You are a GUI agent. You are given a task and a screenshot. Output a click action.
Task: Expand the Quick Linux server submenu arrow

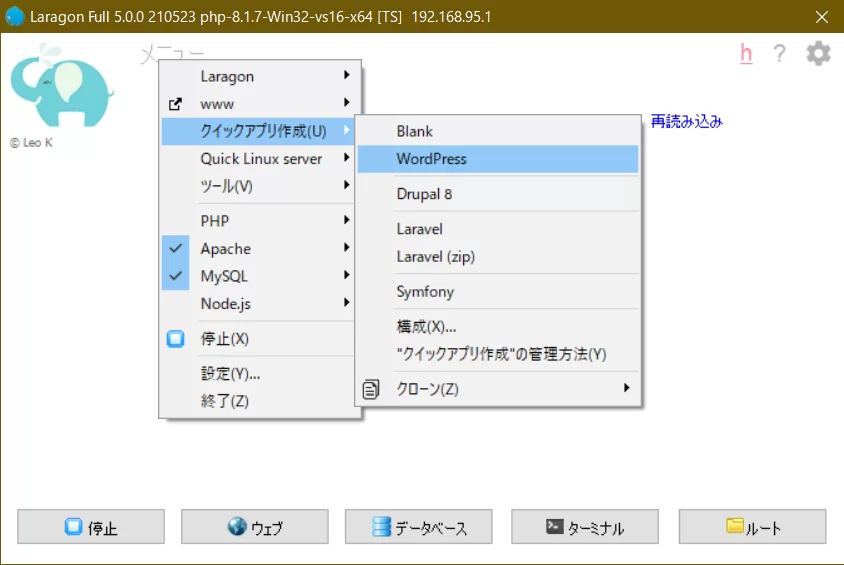tap(347, 158)
